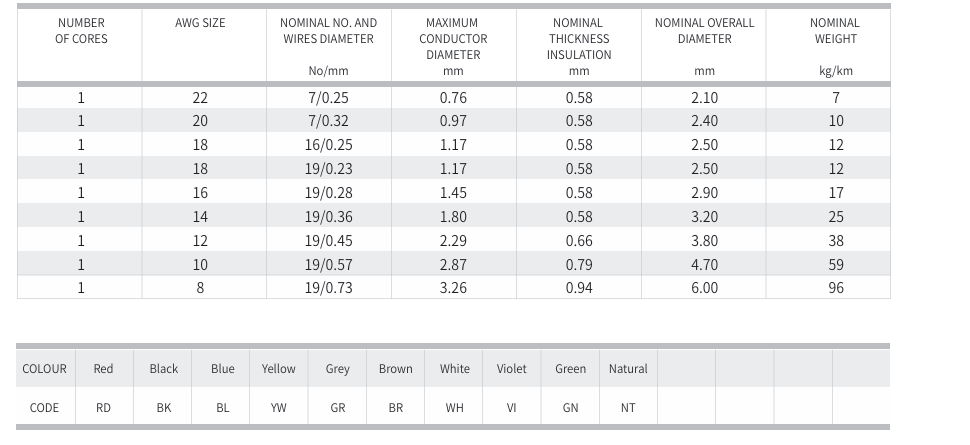Click the "NT" code for Natural
The image size is (970, 445).
(628, 408)
